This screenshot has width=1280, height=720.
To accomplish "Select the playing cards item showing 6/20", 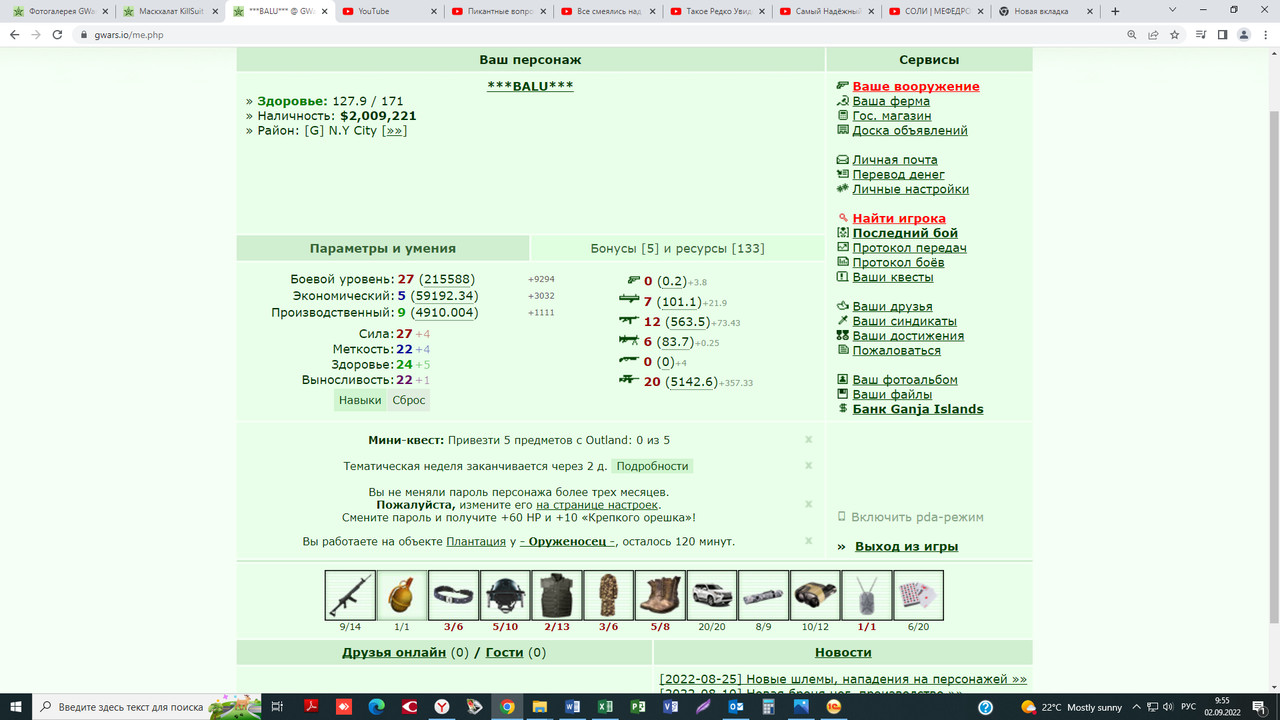I will coord(918,595).
